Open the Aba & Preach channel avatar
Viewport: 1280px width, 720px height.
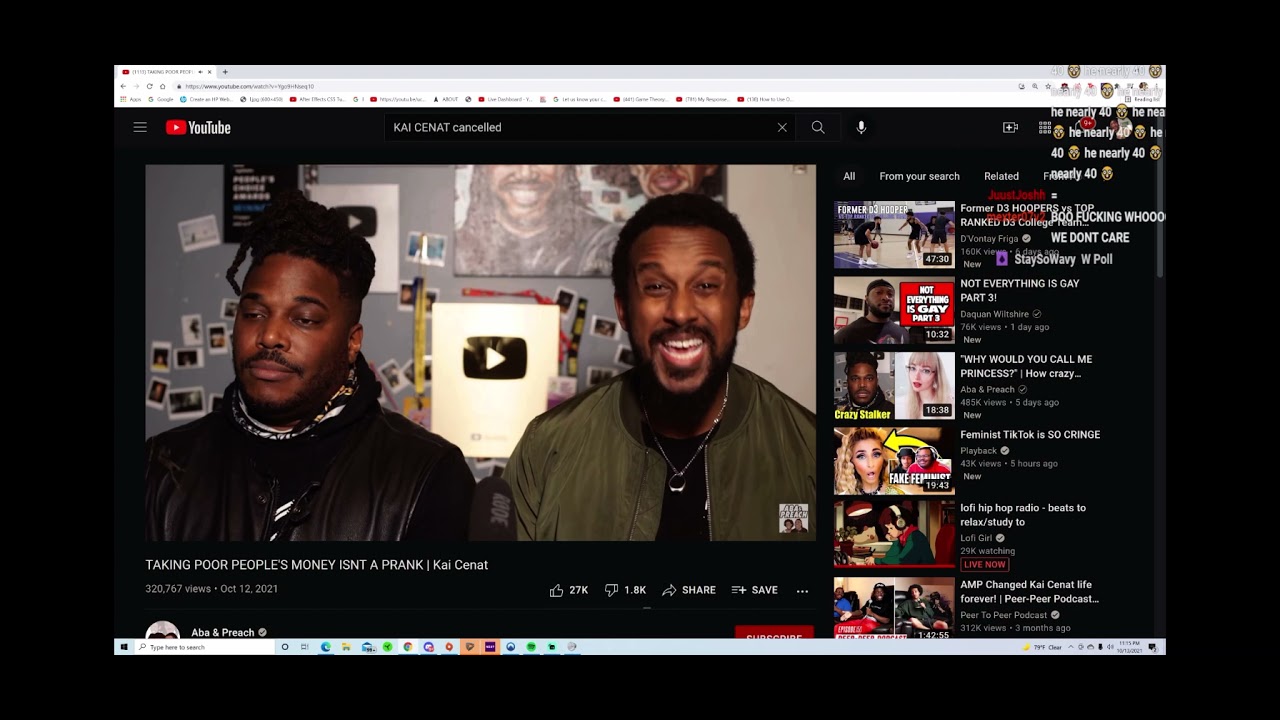163,631
